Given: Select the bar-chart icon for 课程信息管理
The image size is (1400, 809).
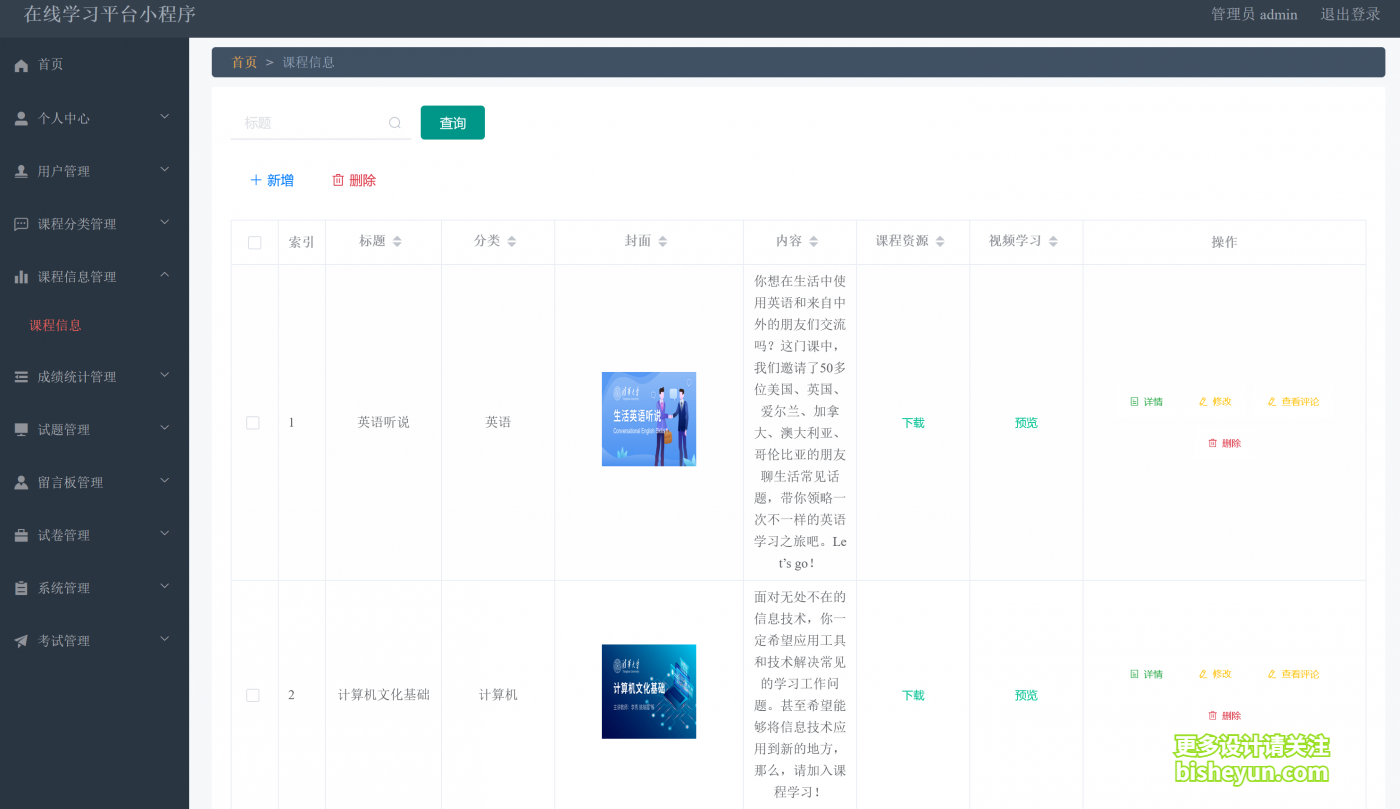Looking at the screenshot, I should 21,276.
